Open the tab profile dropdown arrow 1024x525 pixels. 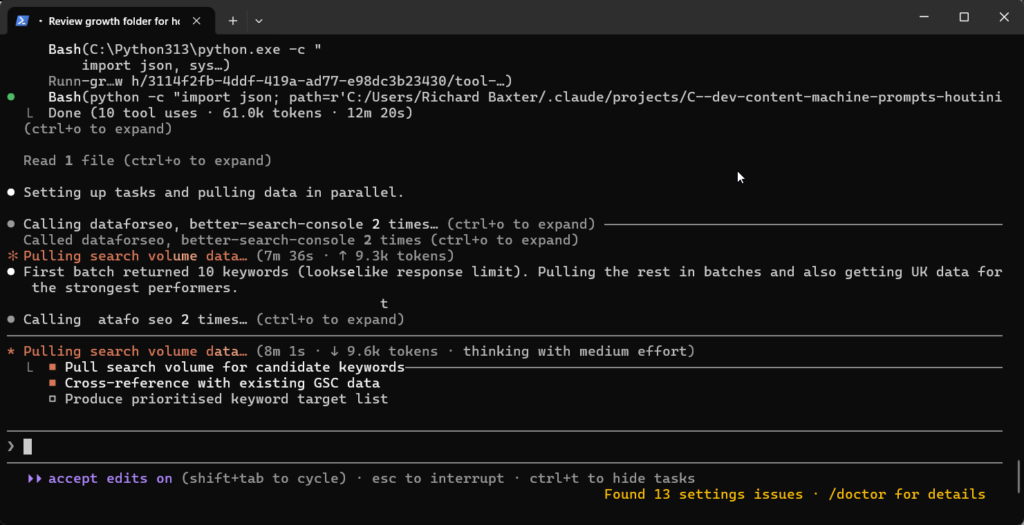(259, 20)
